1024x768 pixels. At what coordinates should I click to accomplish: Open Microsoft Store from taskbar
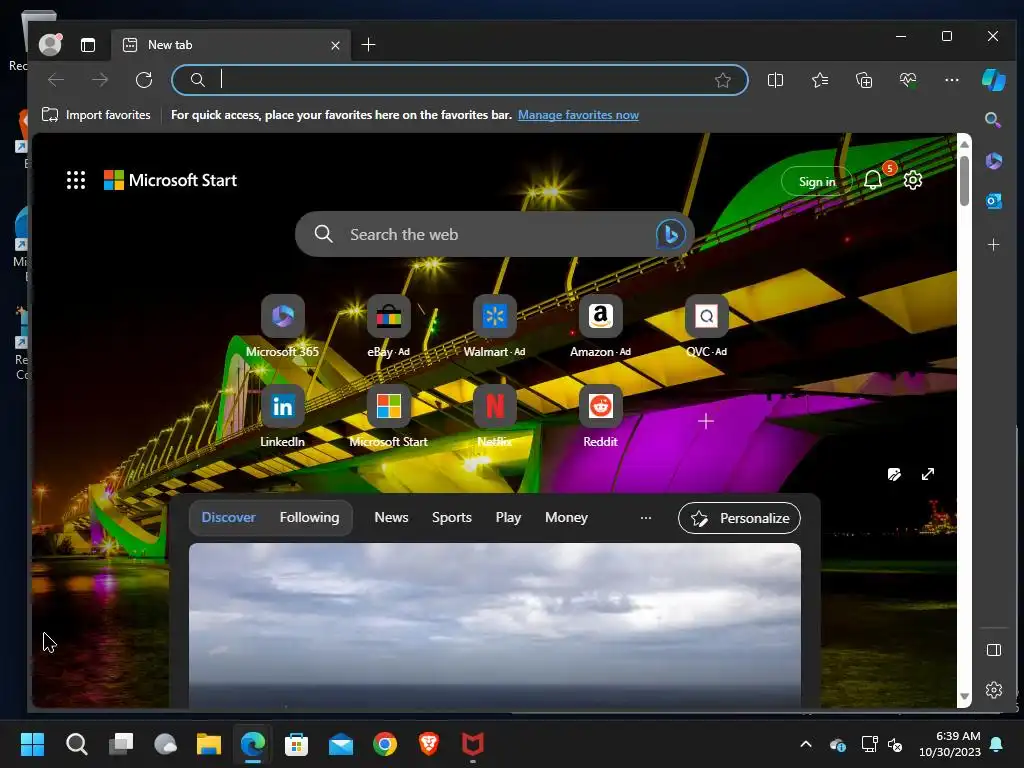click(296, 744)
